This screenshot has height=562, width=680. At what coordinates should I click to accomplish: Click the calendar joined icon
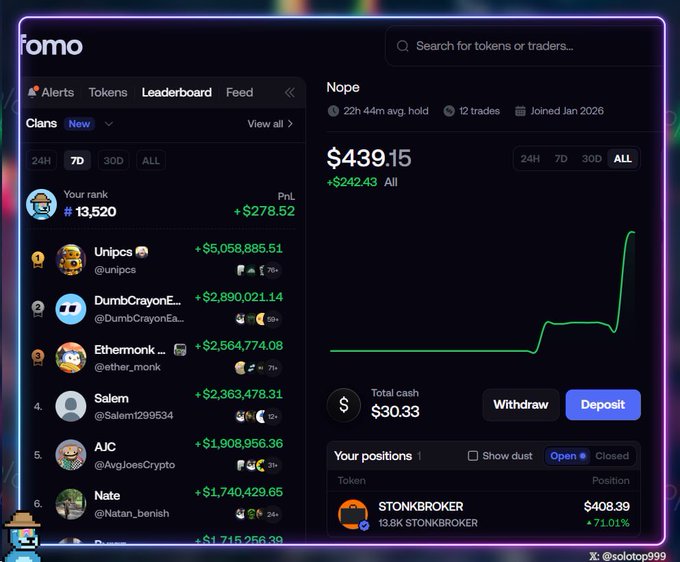520,111
